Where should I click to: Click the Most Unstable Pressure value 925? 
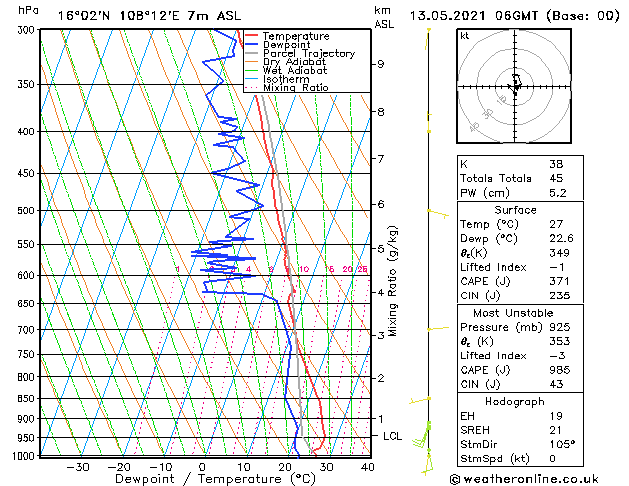tap(560, 327)
